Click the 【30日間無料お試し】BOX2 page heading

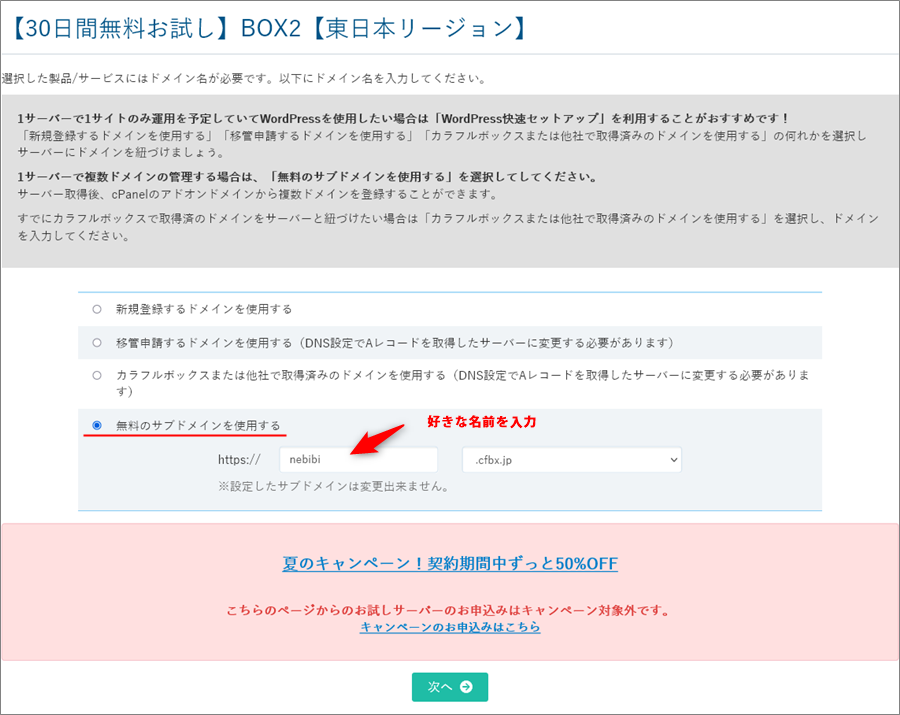click(268, 26)
